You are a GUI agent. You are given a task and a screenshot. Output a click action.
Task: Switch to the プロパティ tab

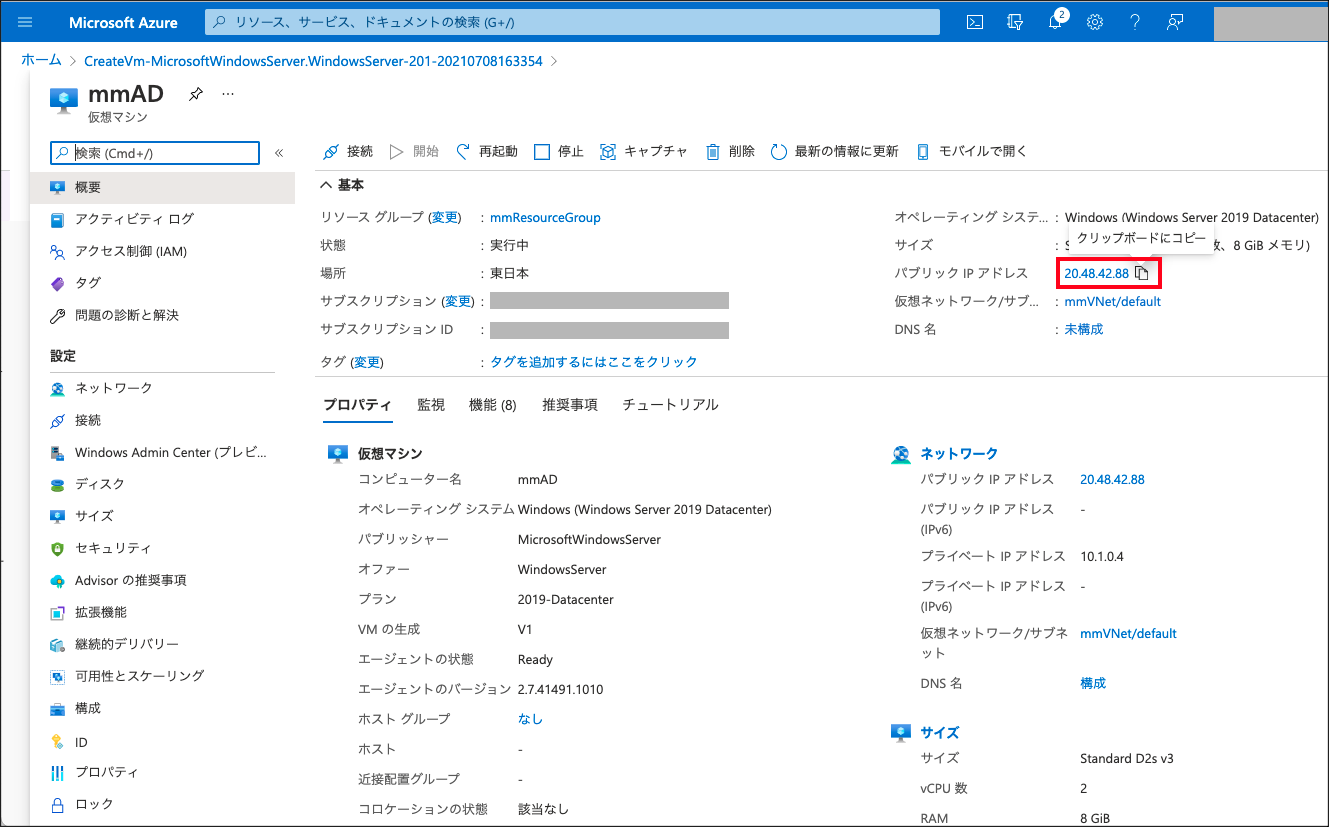pyautogui.click(x=358, y=405)
